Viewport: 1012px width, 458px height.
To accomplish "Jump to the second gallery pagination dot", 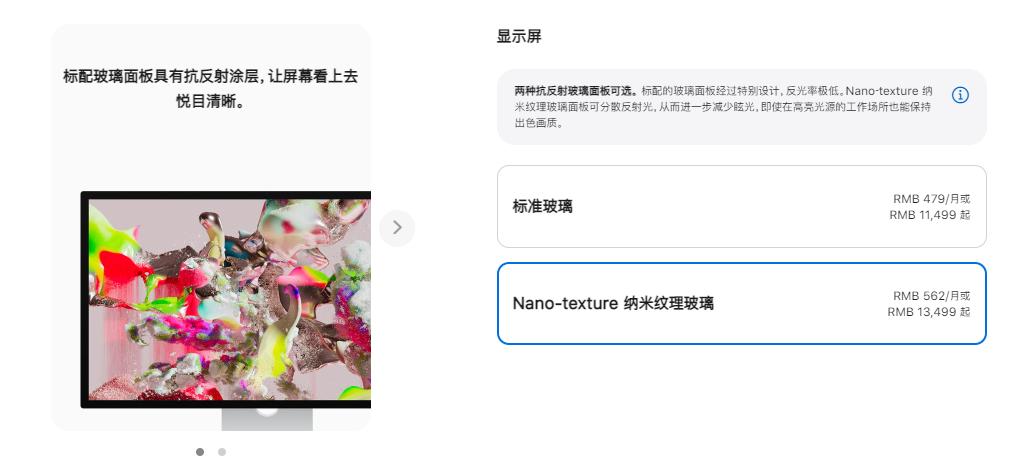I will 222,452.
